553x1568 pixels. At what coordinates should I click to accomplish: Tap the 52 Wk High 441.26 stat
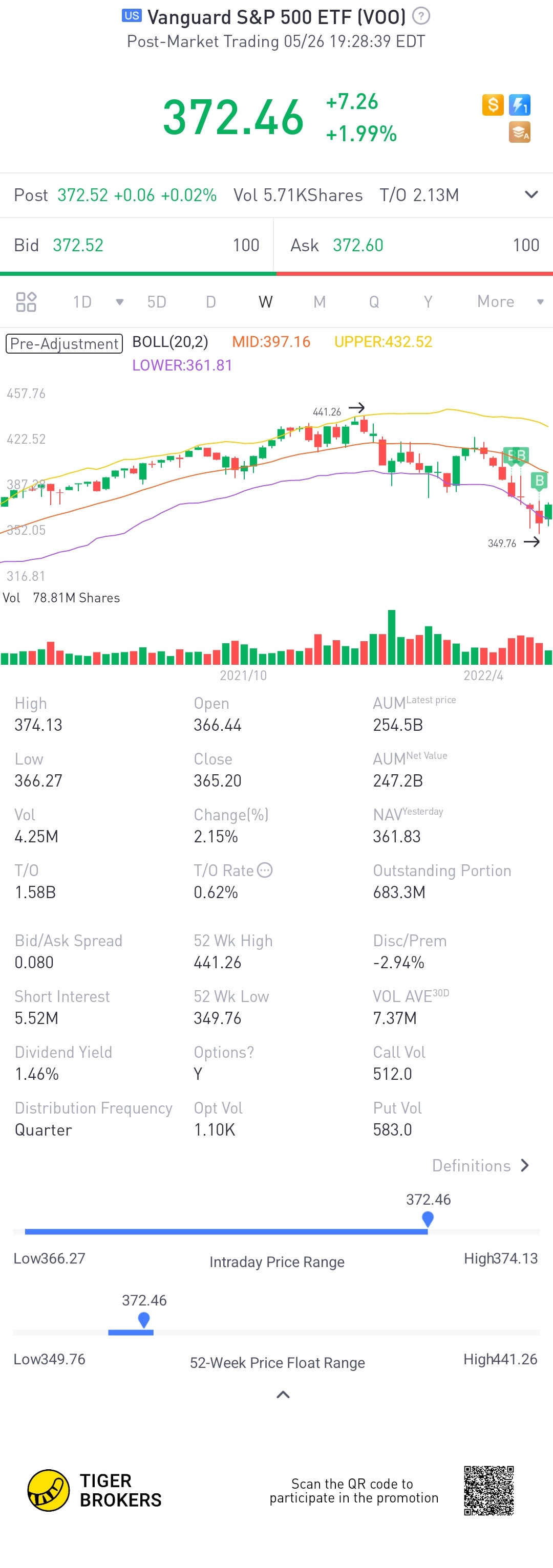218,963
